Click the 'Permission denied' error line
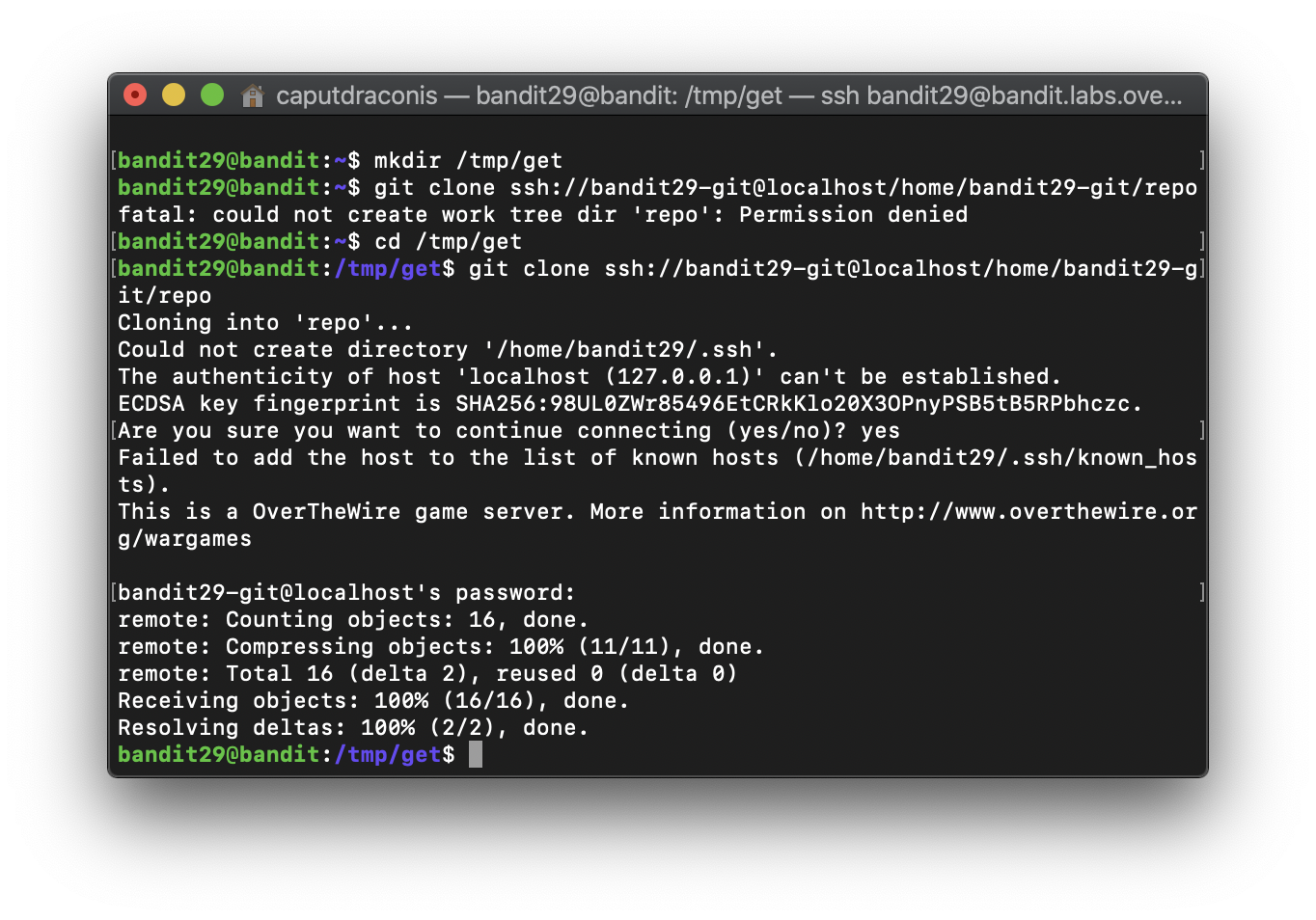Image resolution: width=1316 pixels, height=920 pixels. click(543, 214)
